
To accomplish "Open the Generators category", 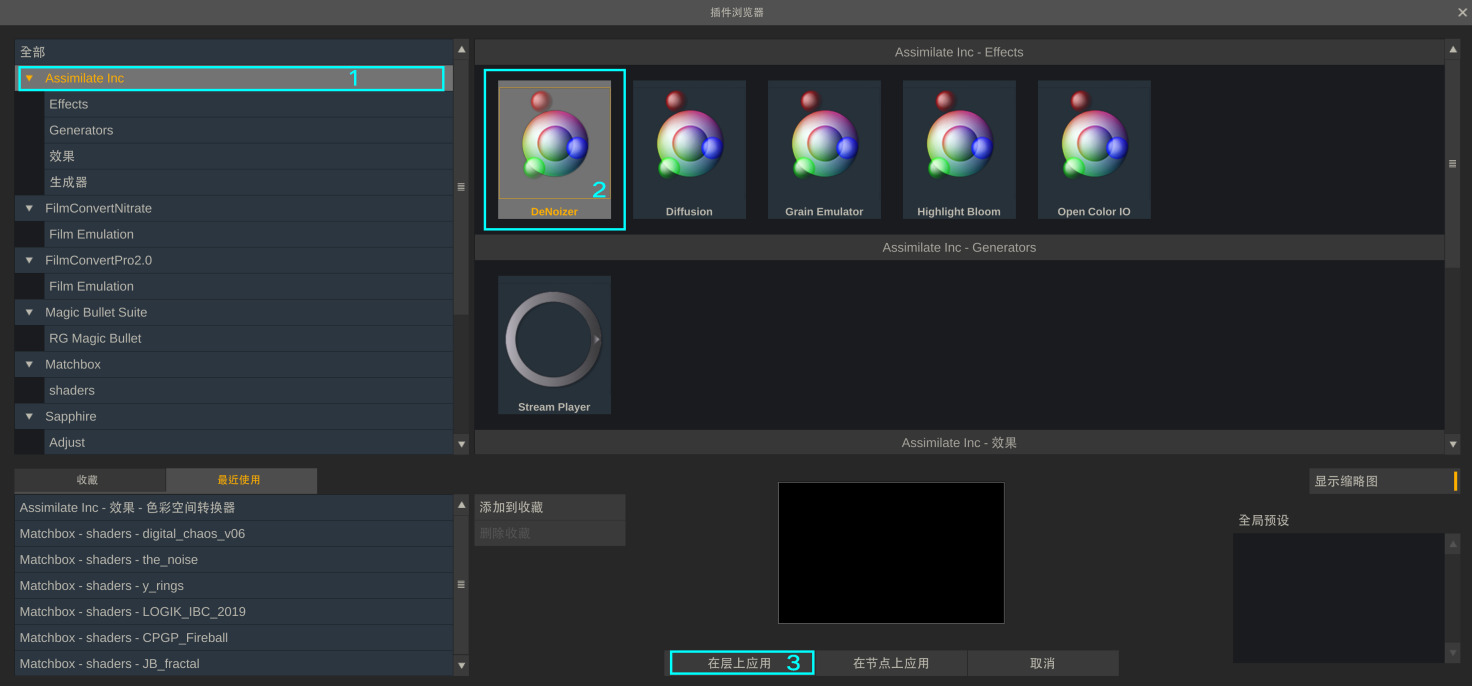I will click(248, 130).
